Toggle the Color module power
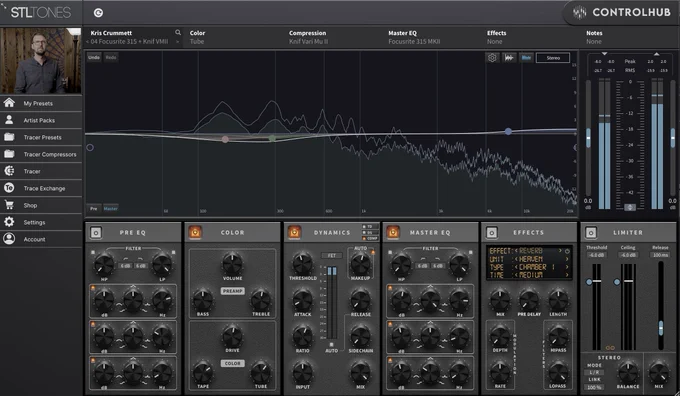 point(195,232)
